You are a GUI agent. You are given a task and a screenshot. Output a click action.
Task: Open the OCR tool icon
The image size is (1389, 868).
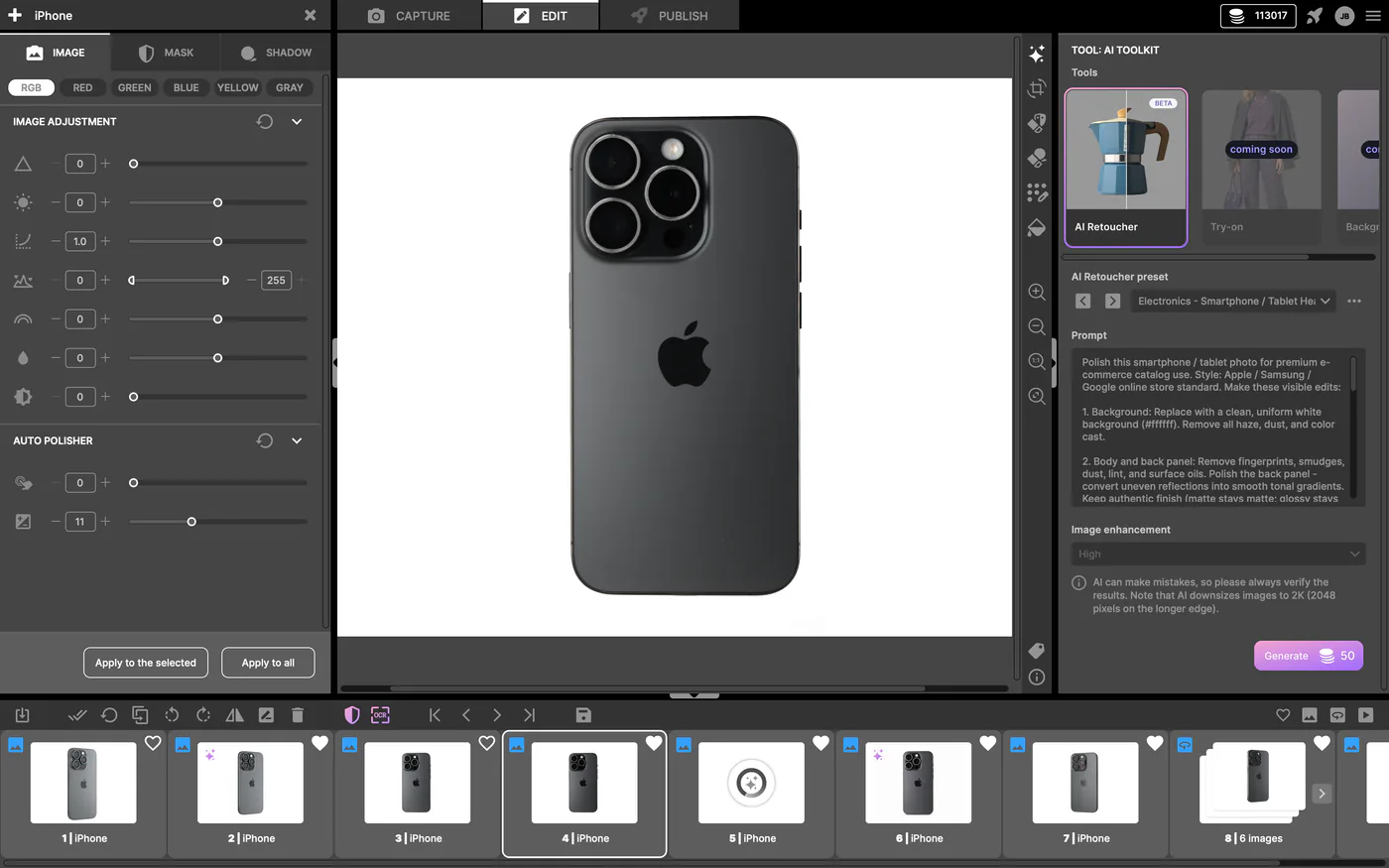tap(380, 714)
